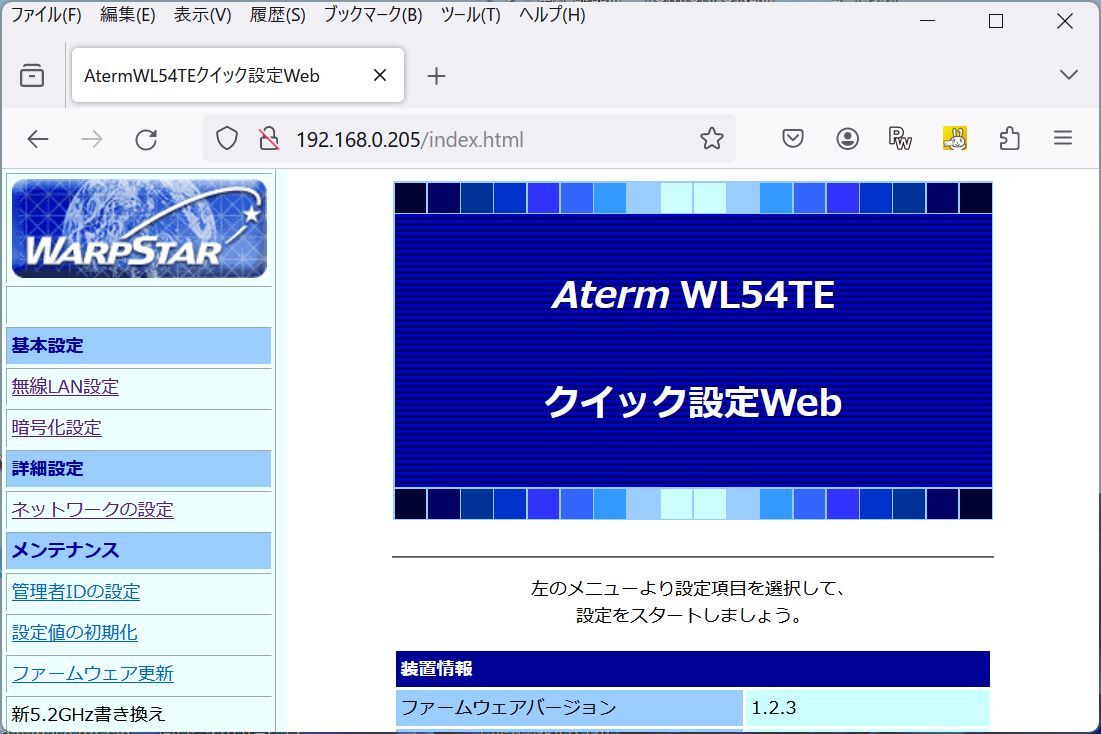Close the AtermWL54TE tab

380,75
